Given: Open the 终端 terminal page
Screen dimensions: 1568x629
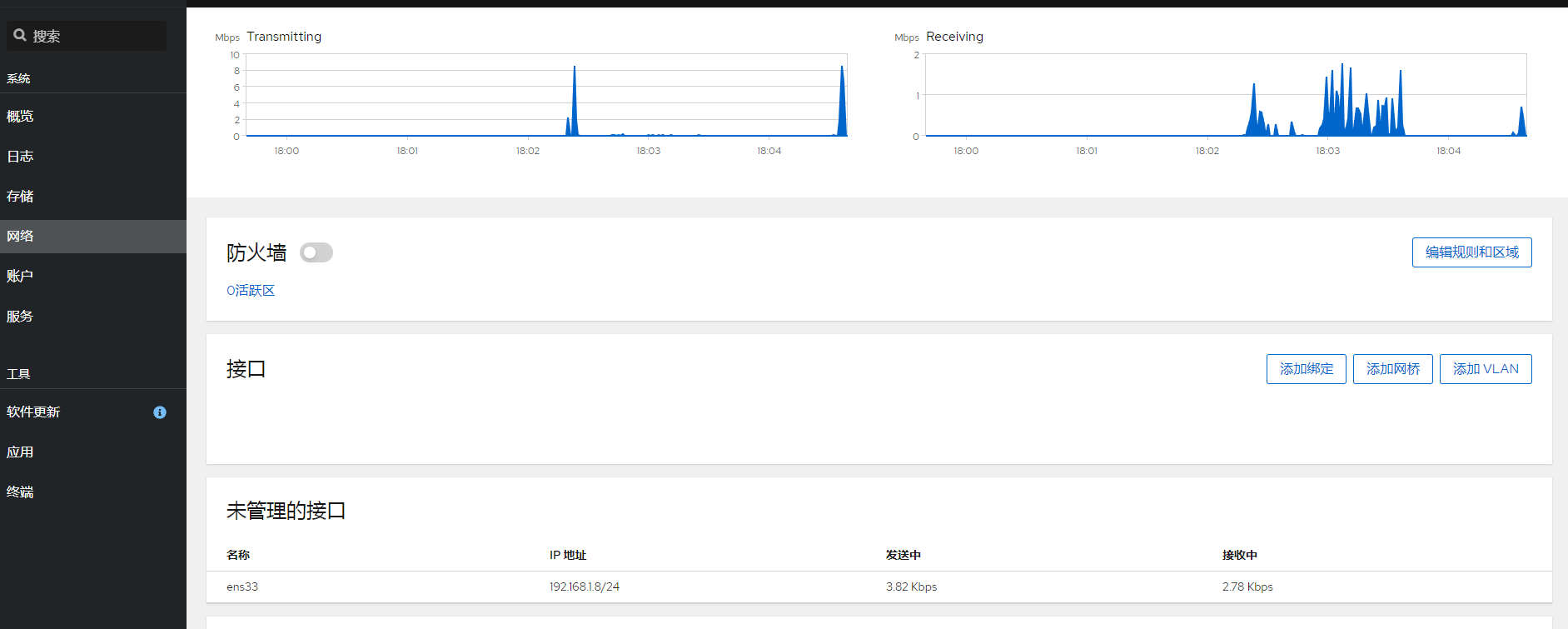Looking at the screenshot, I should pos(93,492).
